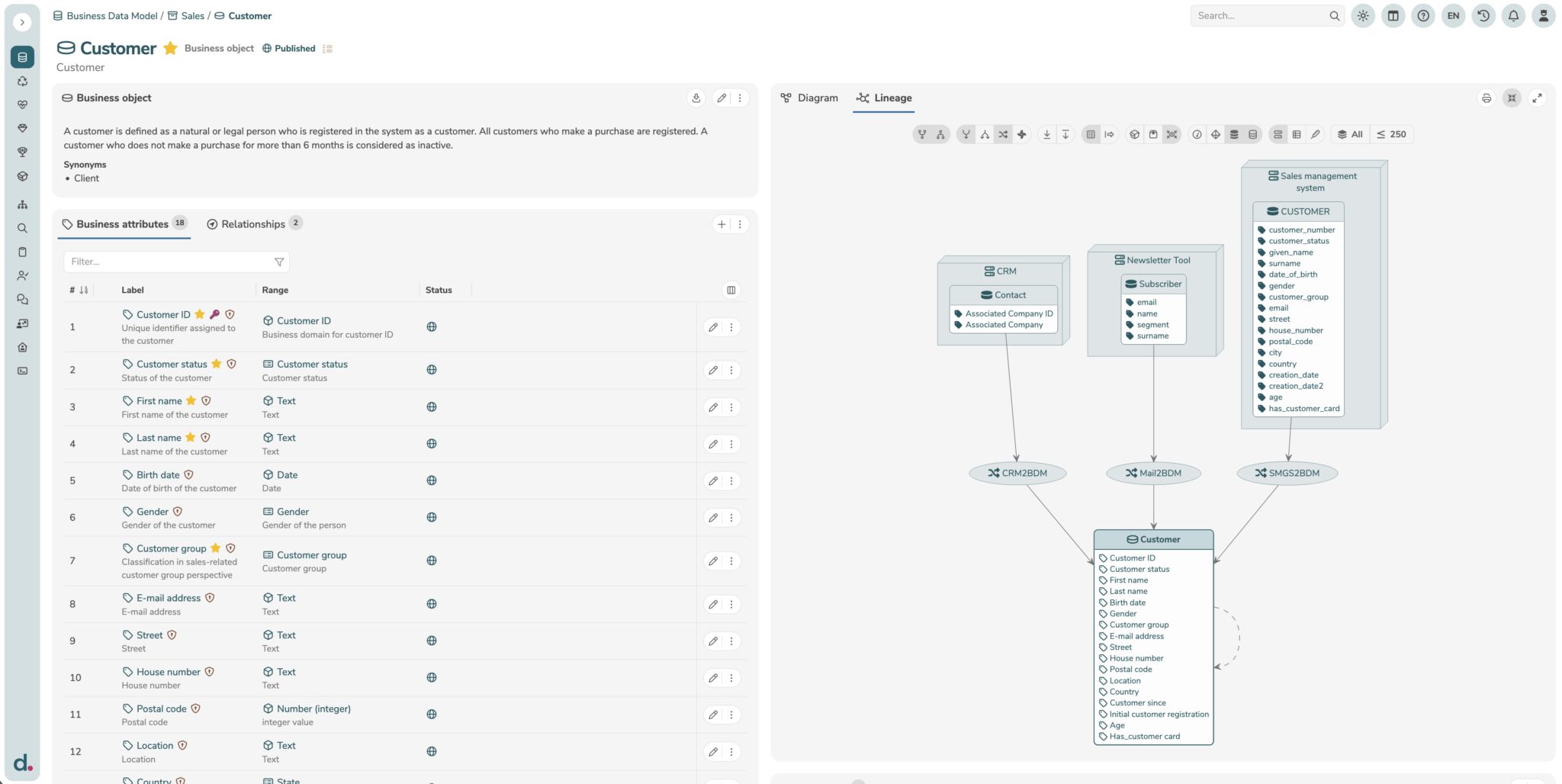Click the download icon in Business object panel
Screen dimensions: 1562x784
pos(696,98)
